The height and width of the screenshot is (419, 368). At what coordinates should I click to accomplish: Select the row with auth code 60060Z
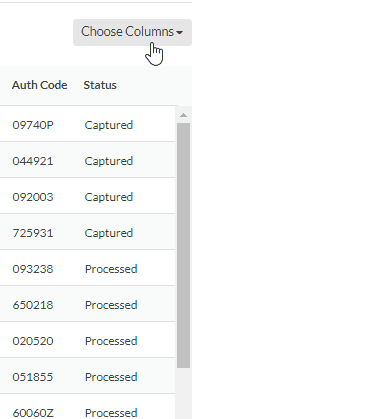(87, 407)
